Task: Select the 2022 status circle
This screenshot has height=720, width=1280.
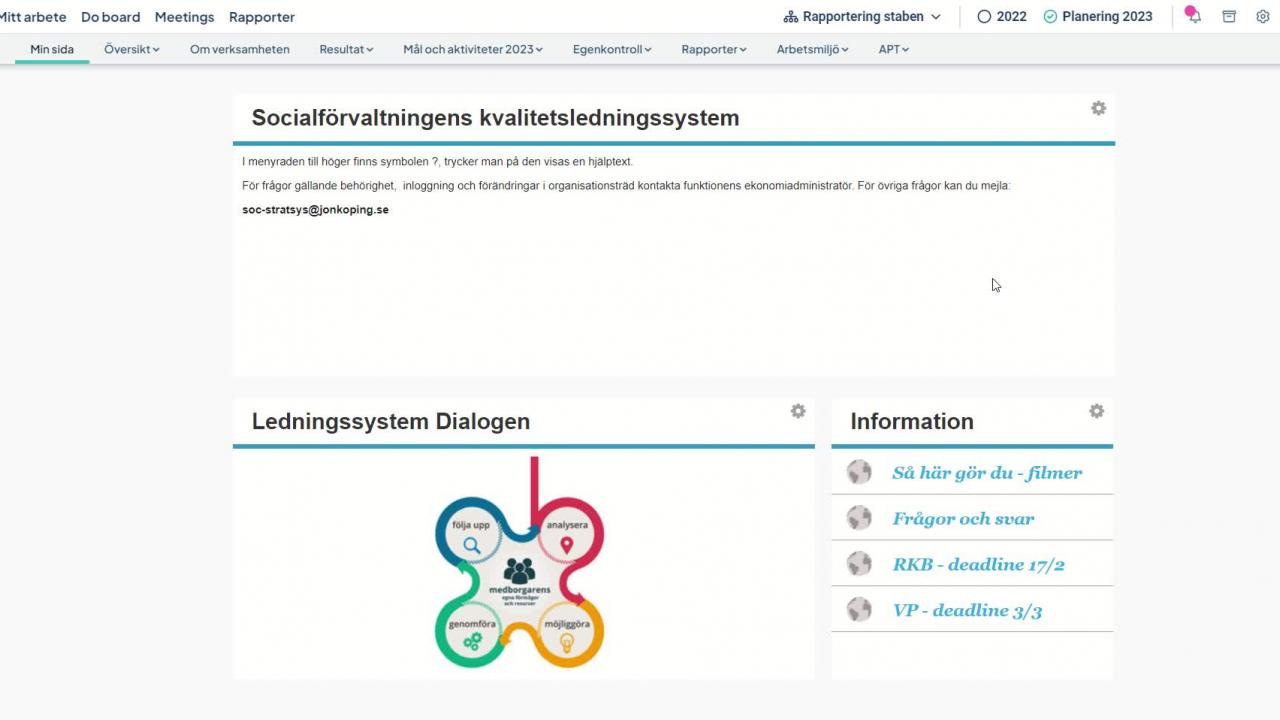Action: [x=985, y=16]
